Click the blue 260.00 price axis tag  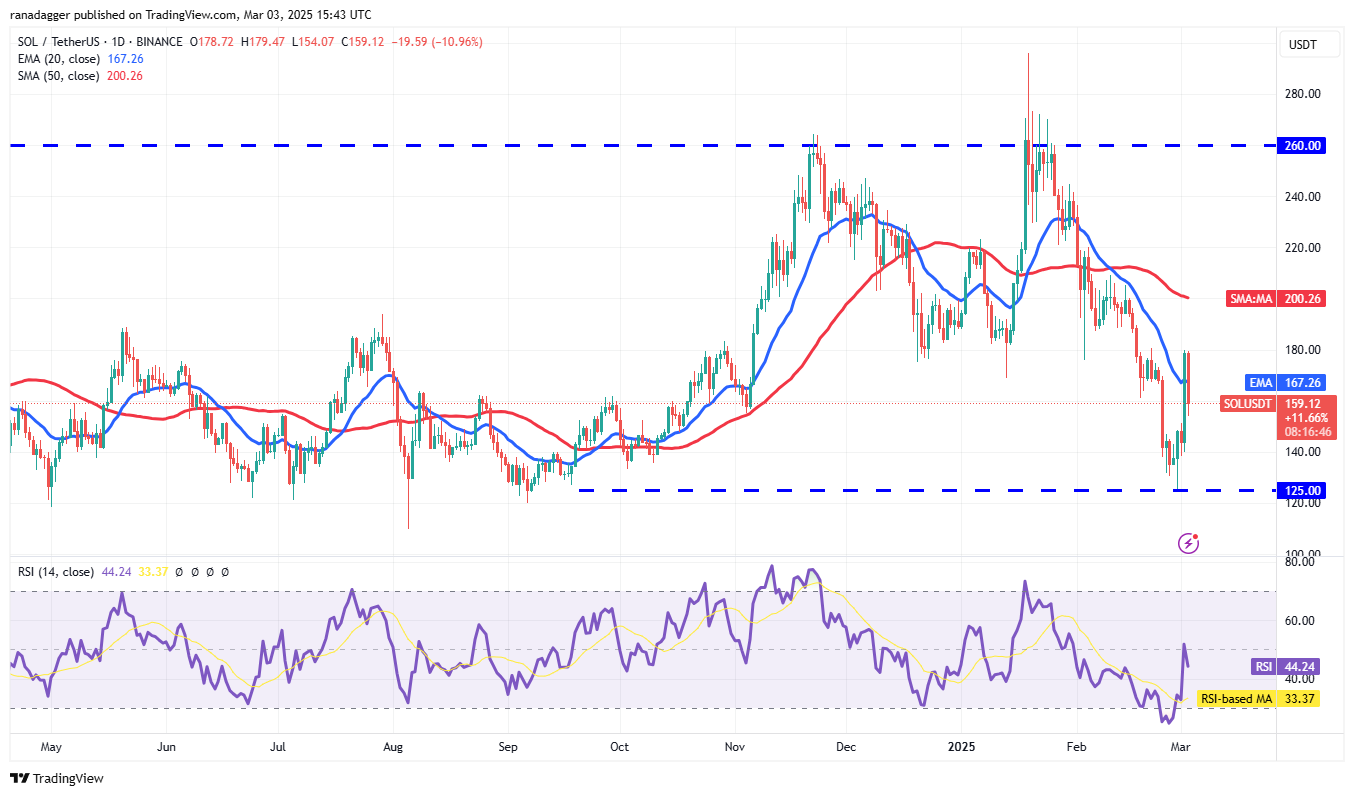click(x=1303, y=145)
